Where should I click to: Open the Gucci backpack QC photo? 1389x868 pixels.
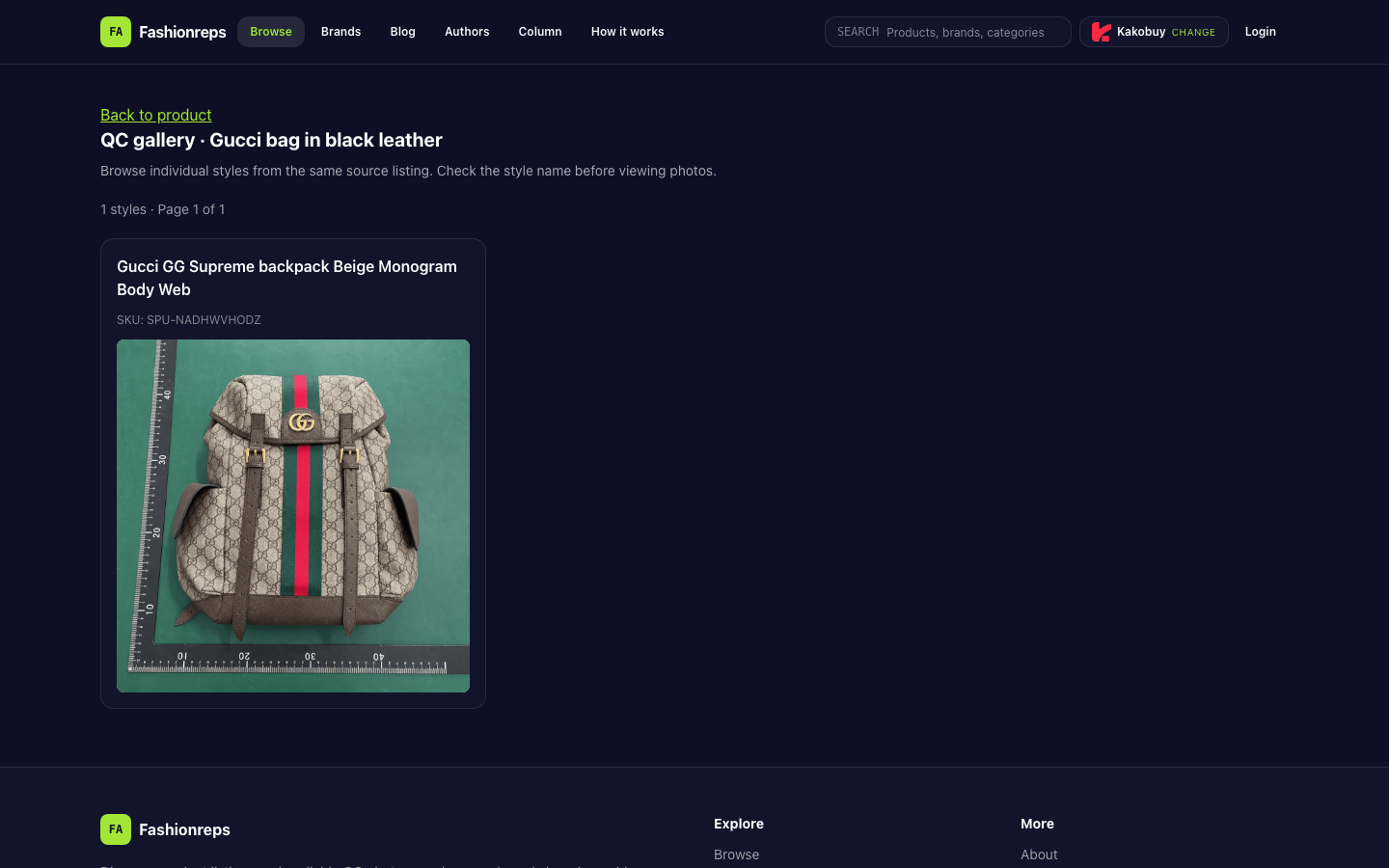[x=293, y=516]
